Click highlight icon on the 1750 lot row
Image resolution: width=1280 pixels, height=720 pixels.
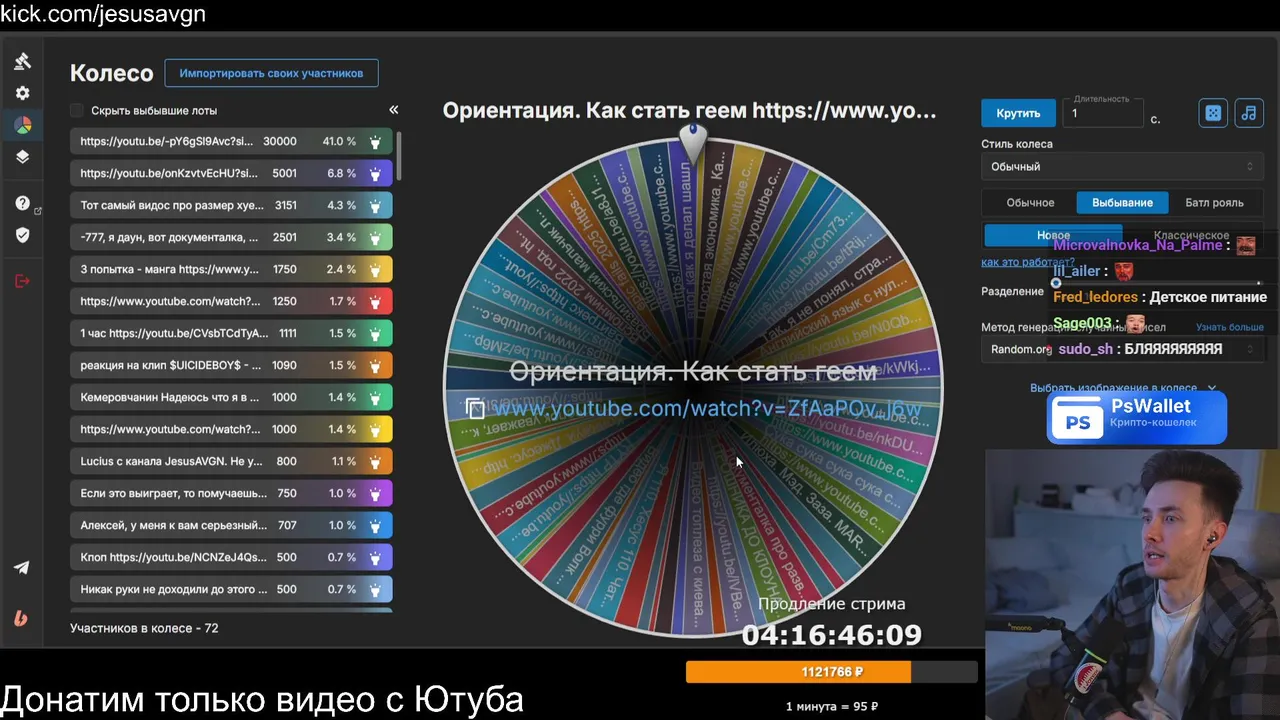[375, 270]
